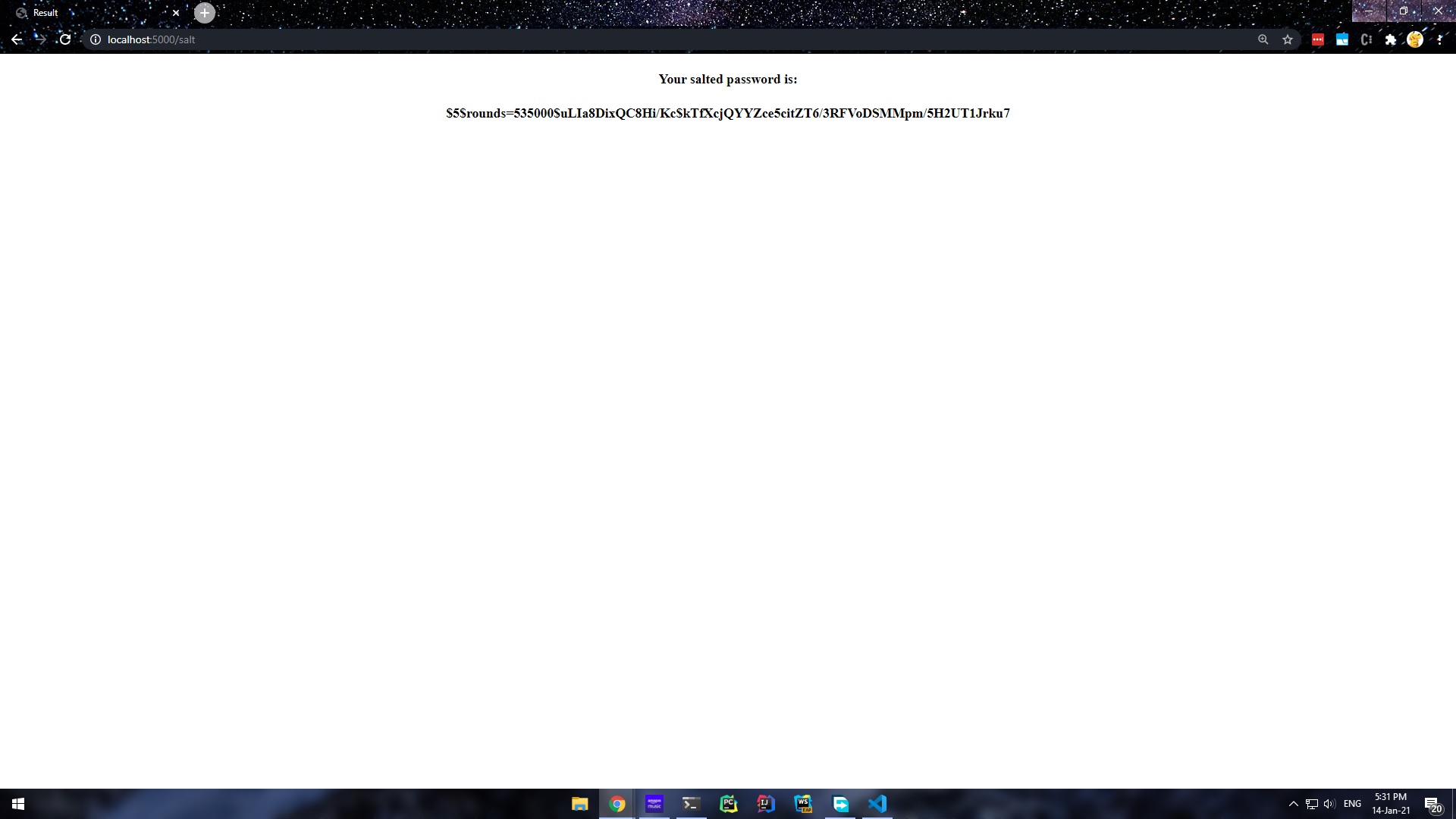Open a new browser tab
1456x819 pixels.
[205, 13]
